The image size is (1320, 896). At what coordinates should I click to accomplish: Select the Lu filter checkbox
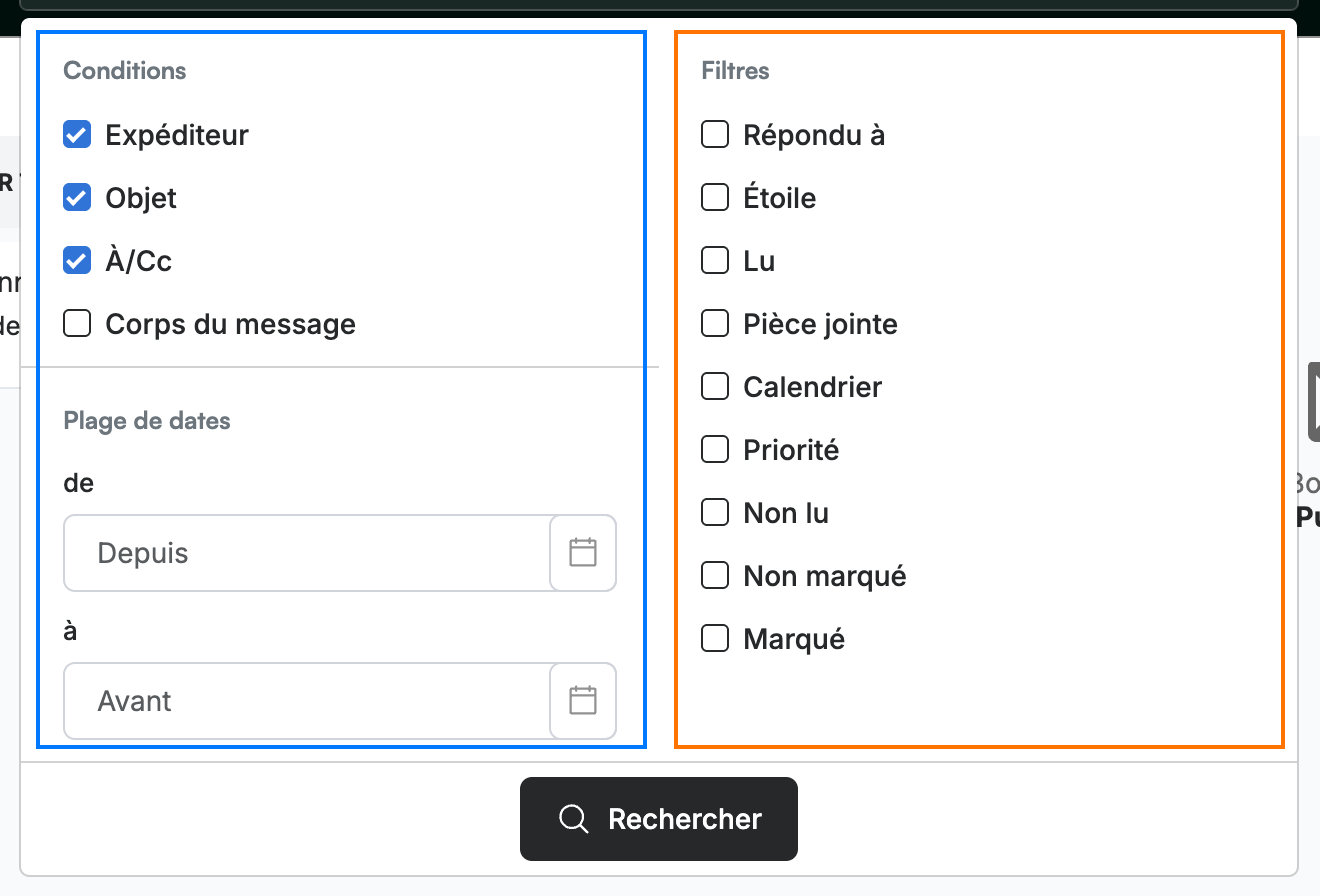715,260
